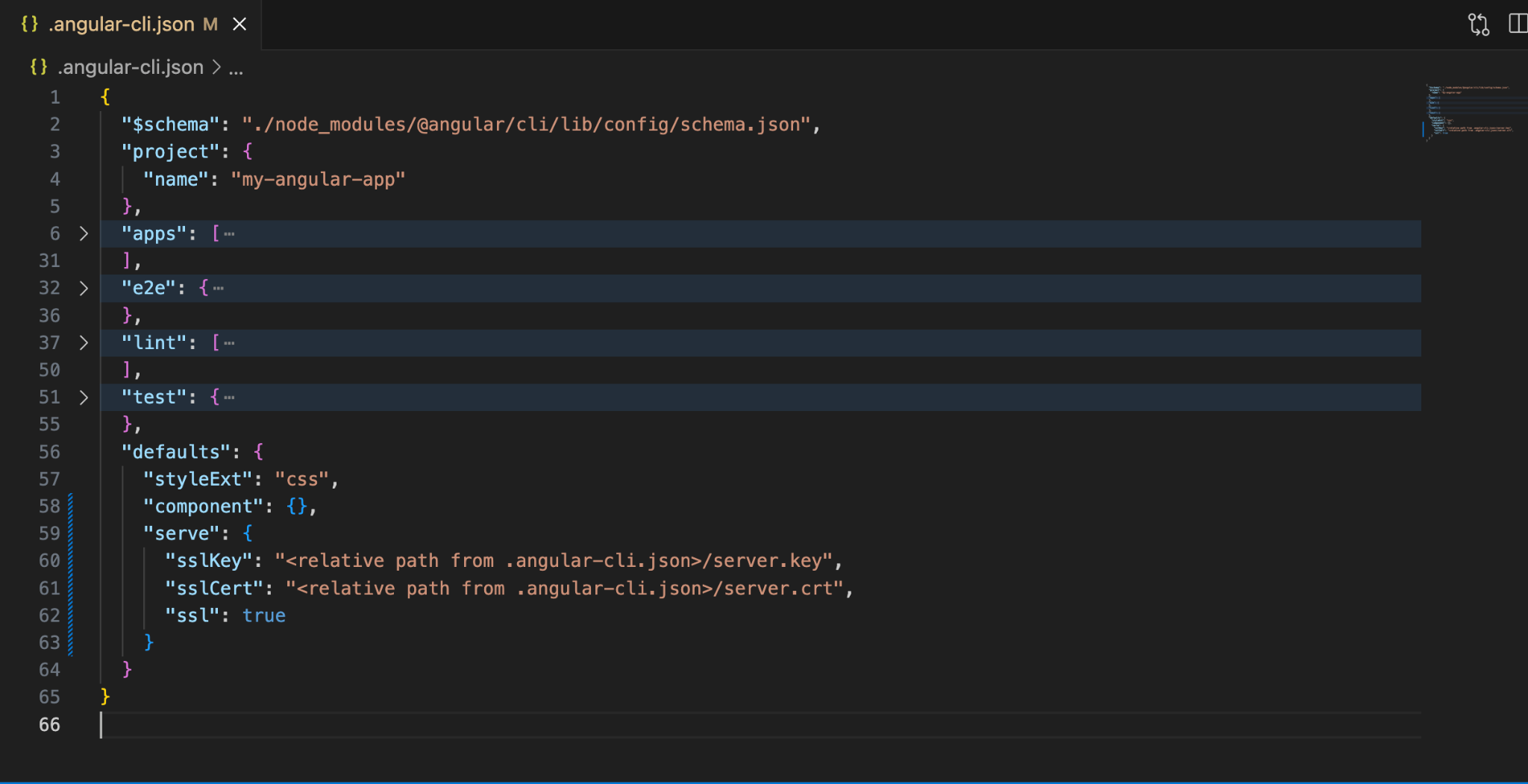Open the source control changes compare icon
This screenshot has width=1528, height=784.
pyautogui.click(x=1478, y=25)
